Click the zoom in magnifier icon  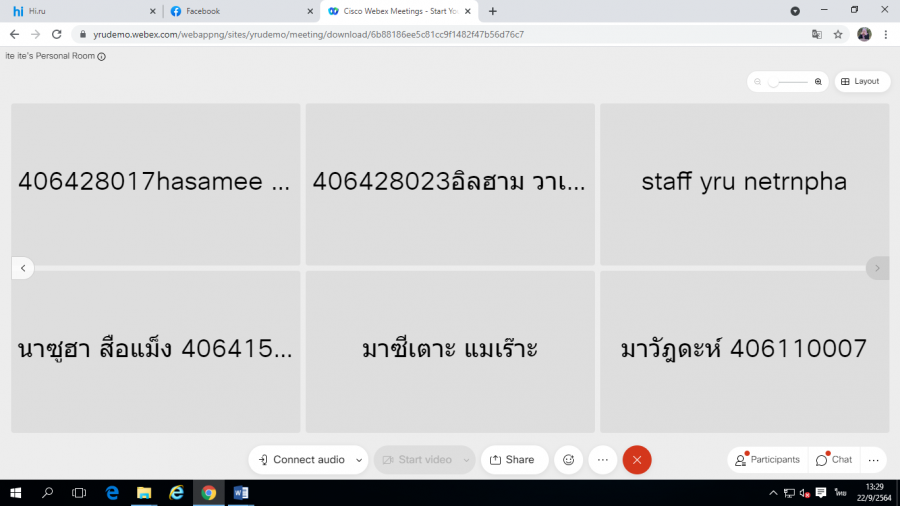pos(818,82)
